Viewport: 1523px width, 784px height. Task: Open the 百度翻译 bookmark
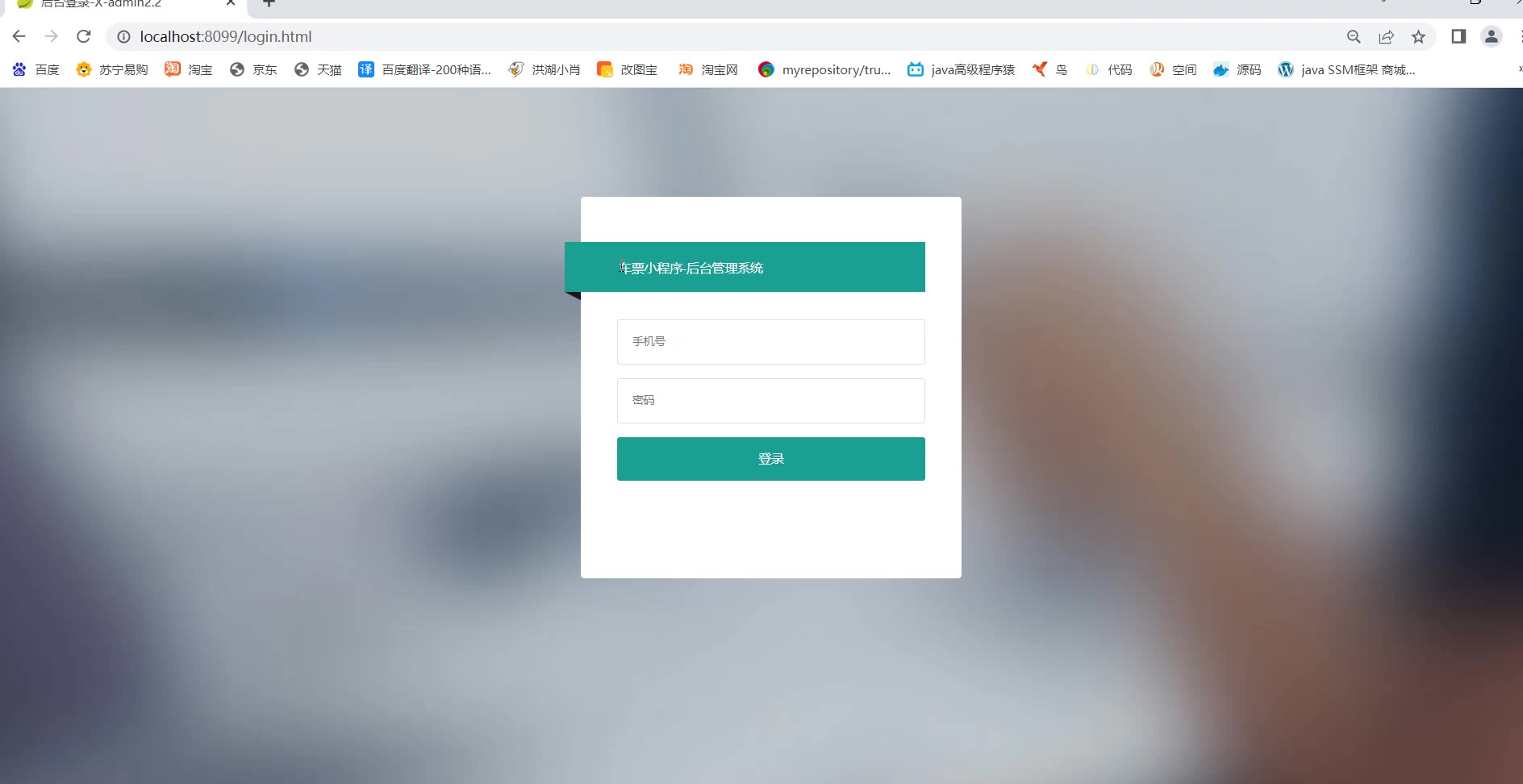click(x=424, y=69)
